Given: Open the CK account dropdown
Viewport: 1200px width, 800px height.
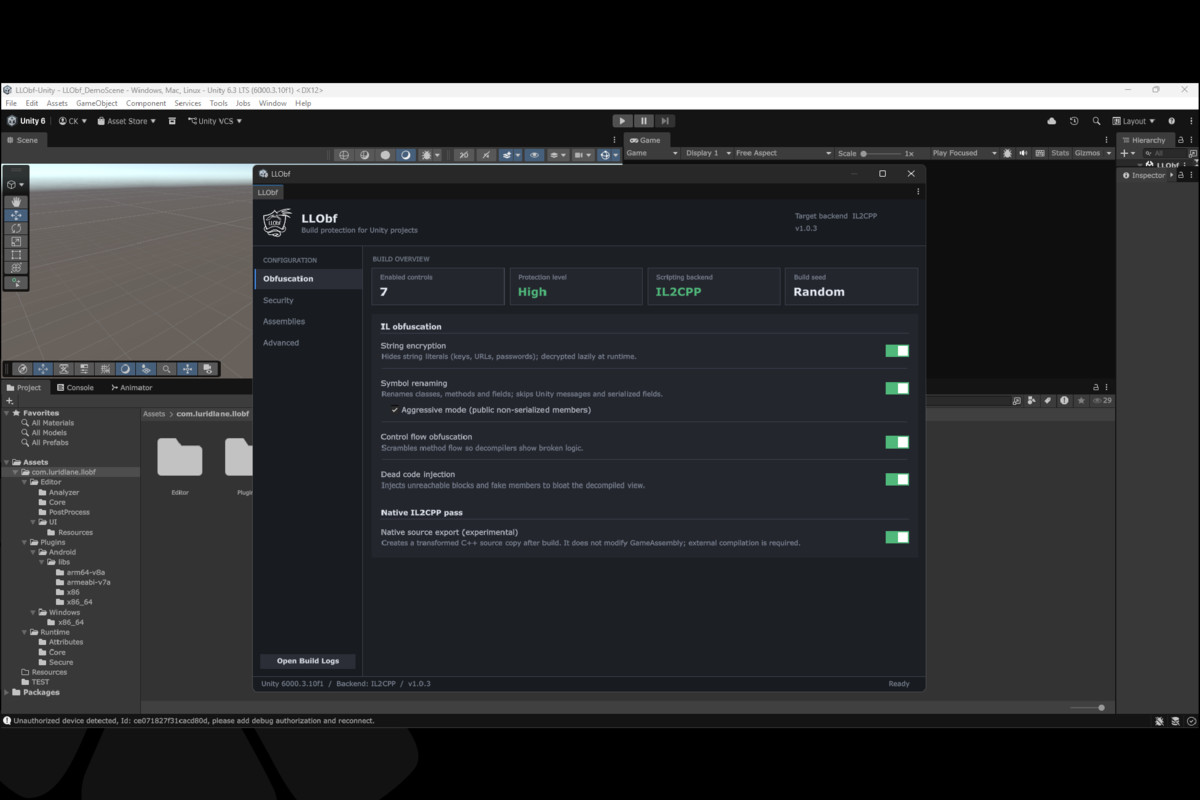Looking at the screenshot, I should click(72, 121).
